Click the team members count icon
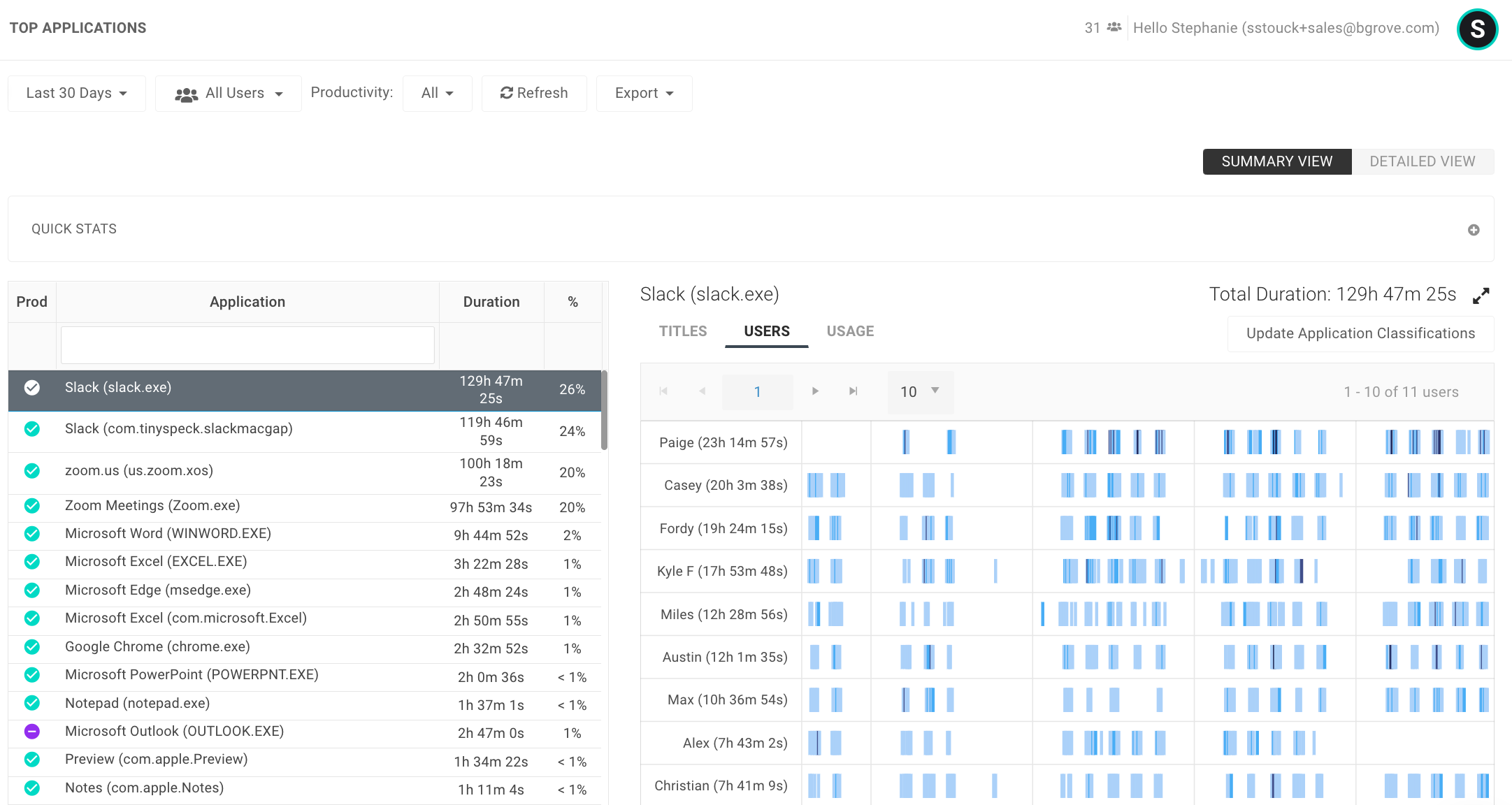This screenshot has height=805, width=1512. 1114,27
